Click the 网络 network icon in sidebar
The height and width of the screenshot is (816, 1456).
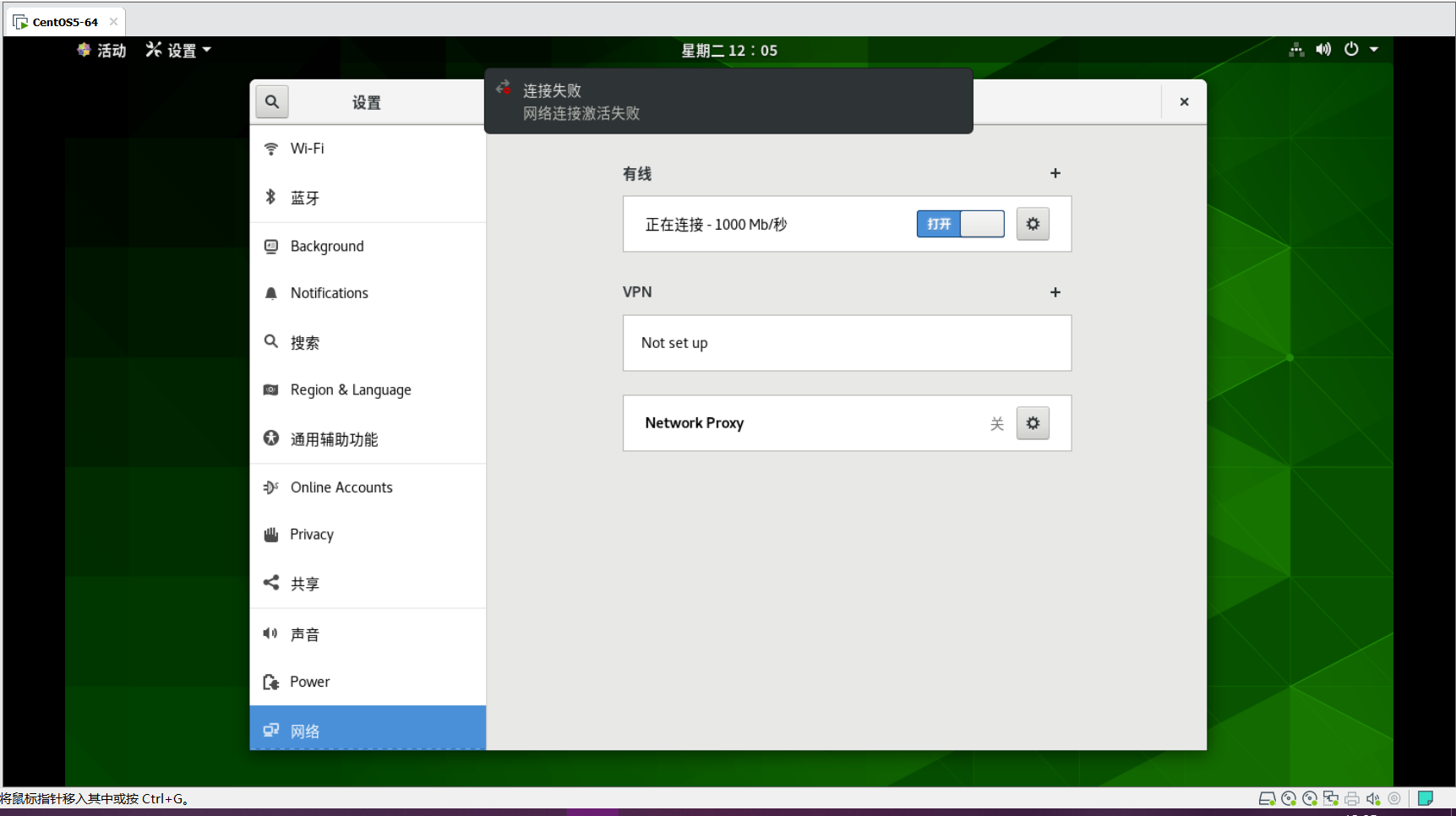click(270, 730)
